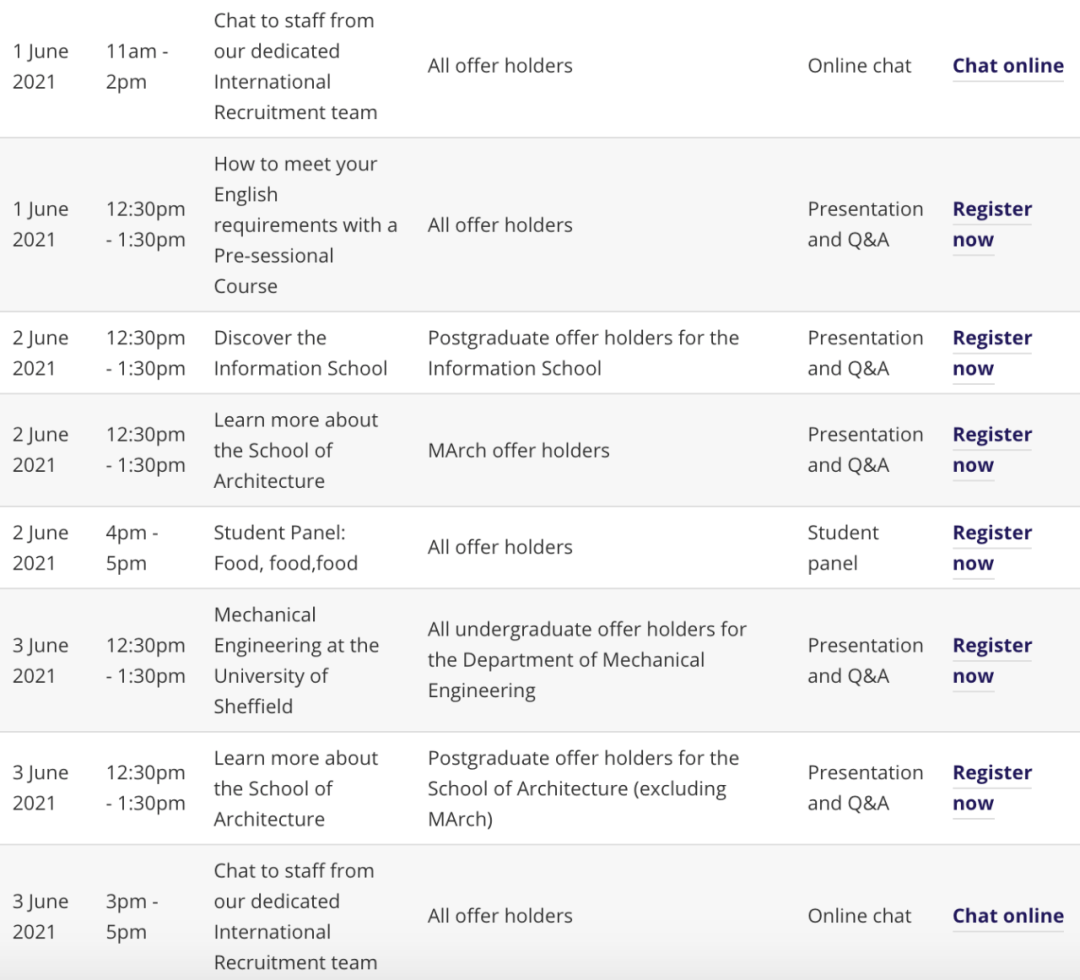
Task: Click the '4pm - 5pm' time cell
Action: coord(132,548)
